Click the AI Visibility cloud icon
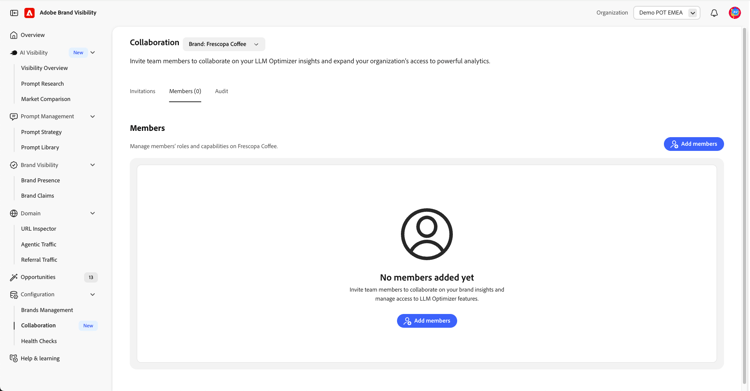 tap(13, 53)
